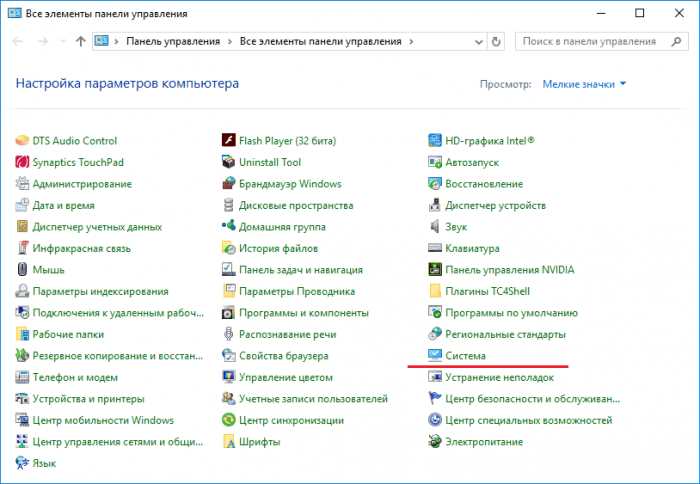Open Подключения к удаленным рабоч... link

(118, 313)
